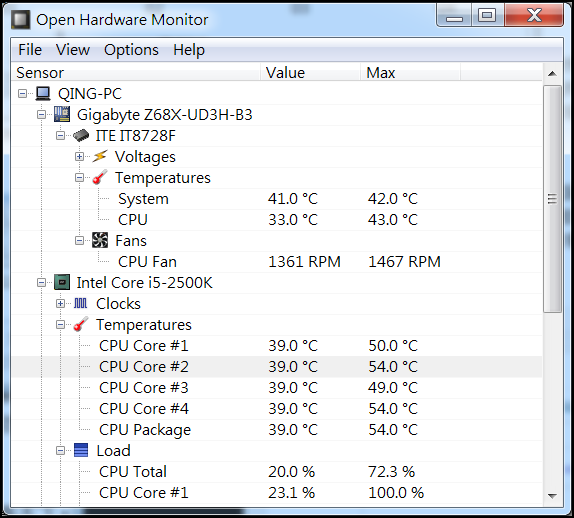This screenshot has width=574, height=518.
Task: Select the CPU temperature row under ITE IT8728F
Action: click(x=277, y=220)
